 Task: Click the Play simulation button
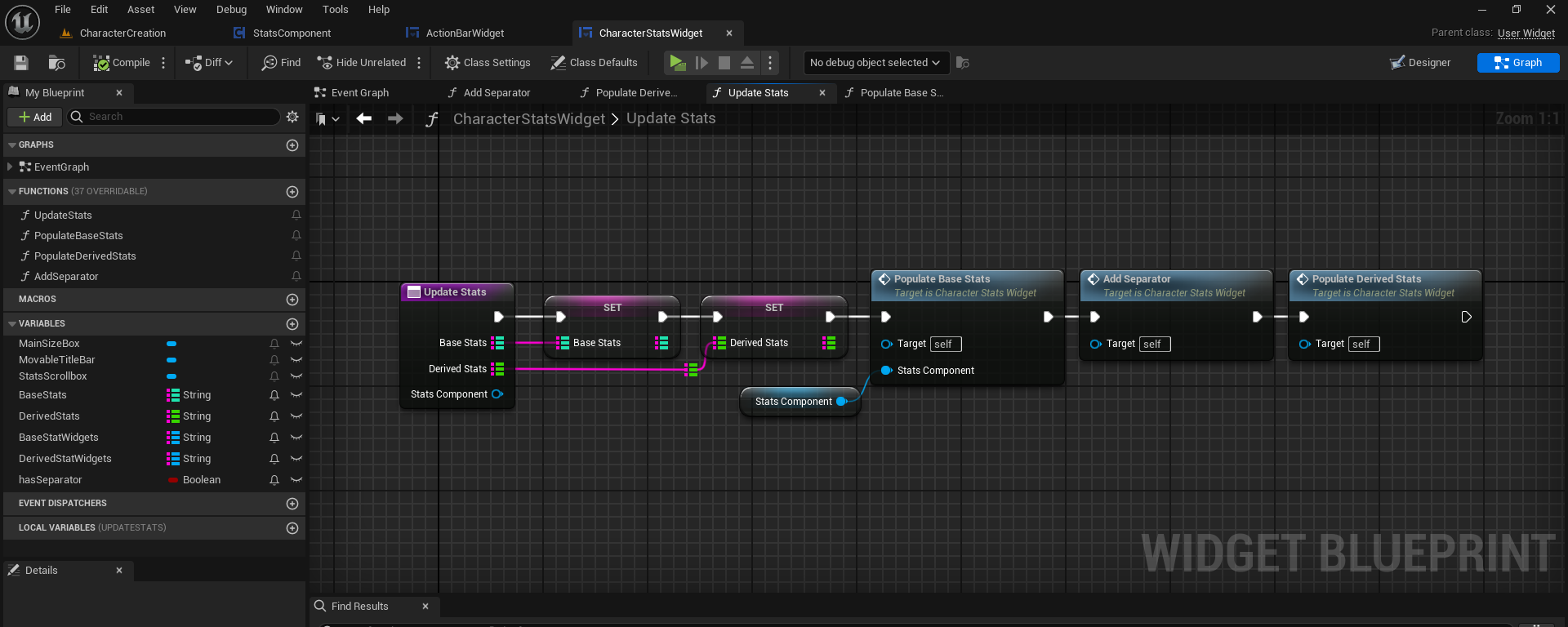[x=677, y=63]
